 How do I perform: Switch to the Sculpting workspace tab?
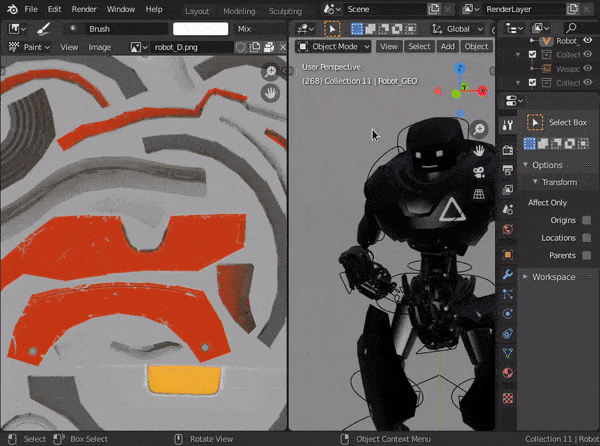pos(285,11)
